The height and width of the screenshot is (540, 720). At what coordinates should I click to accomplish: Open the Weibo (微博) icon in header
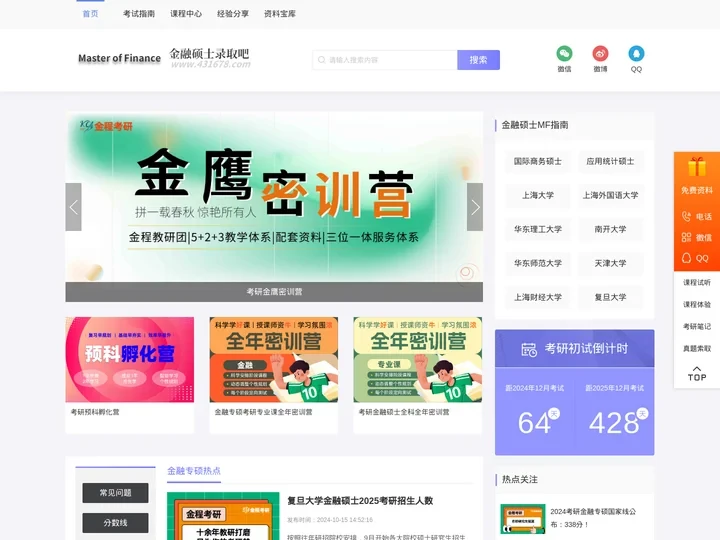coord(600,54)
